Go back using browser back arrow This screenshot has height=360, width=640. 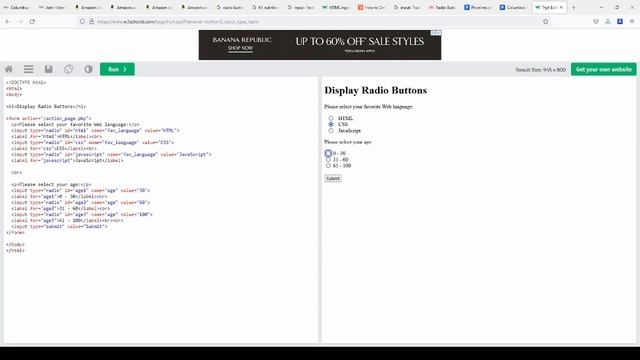[x=8, y=21]
